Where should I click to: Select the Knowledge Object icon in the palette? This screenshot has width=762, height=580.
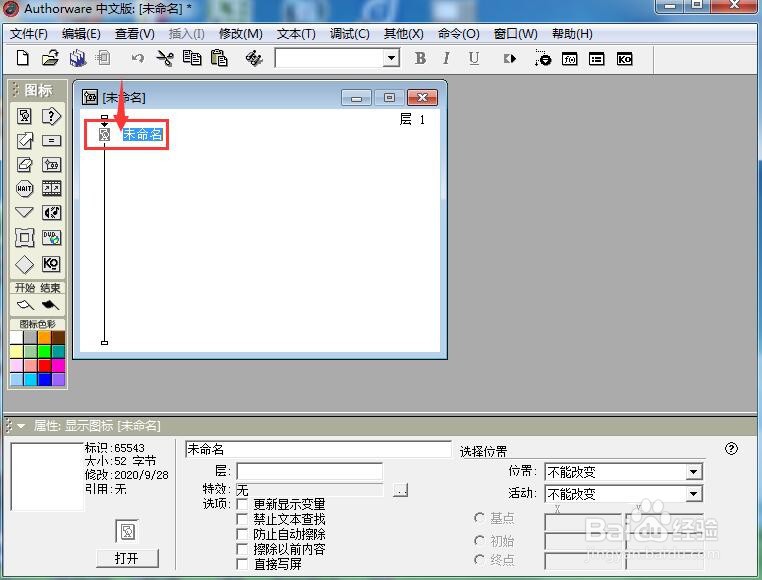tap(51, 264)
